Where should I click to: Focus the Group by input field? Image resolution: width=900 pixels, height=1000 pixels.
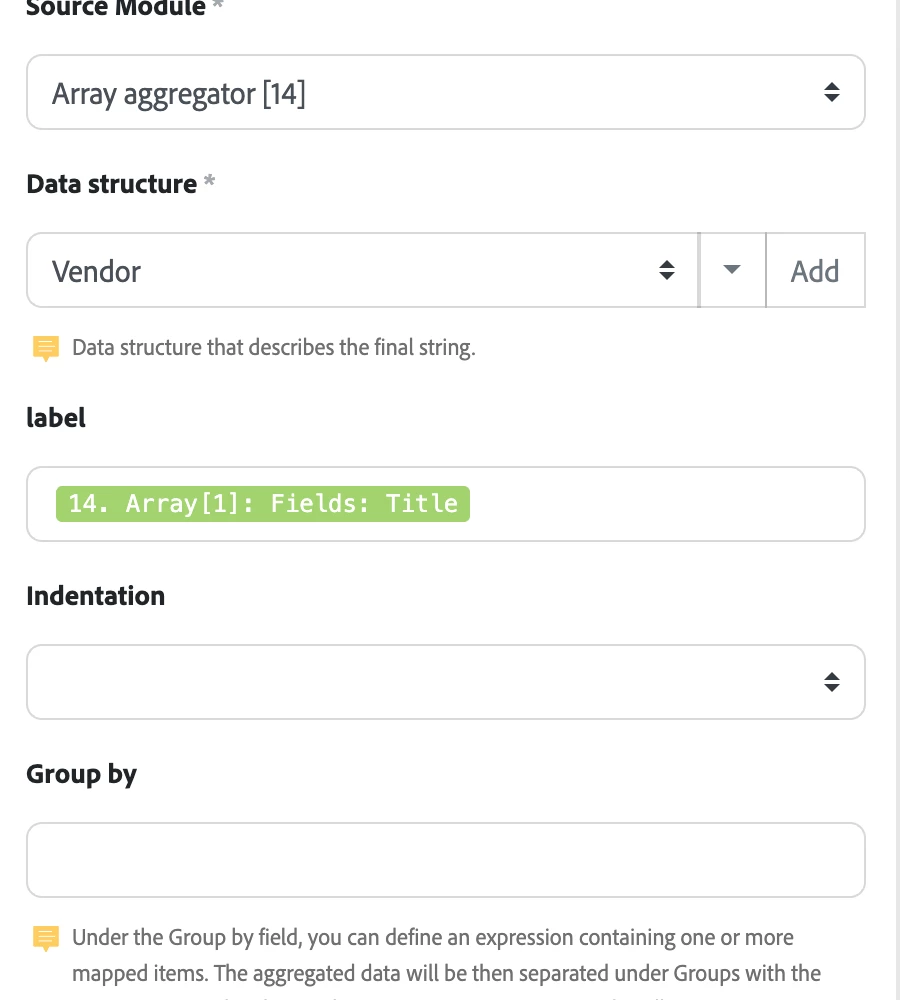pyautogui.click(x=445, y=860)
